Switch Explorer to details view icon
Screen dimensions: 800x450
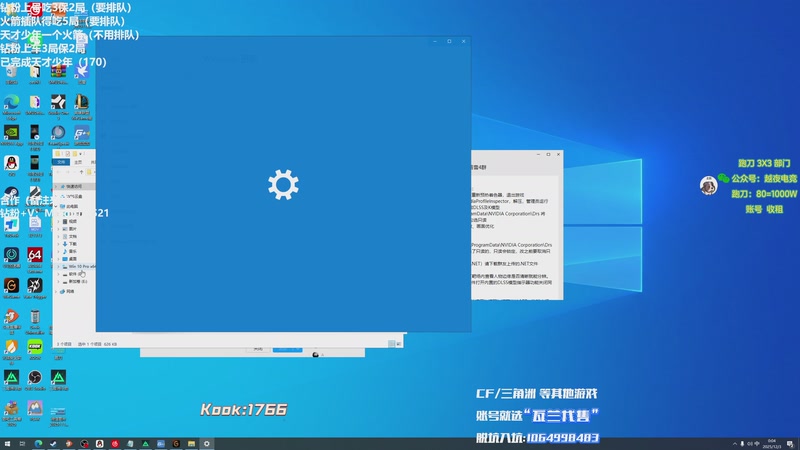[391, 344]
